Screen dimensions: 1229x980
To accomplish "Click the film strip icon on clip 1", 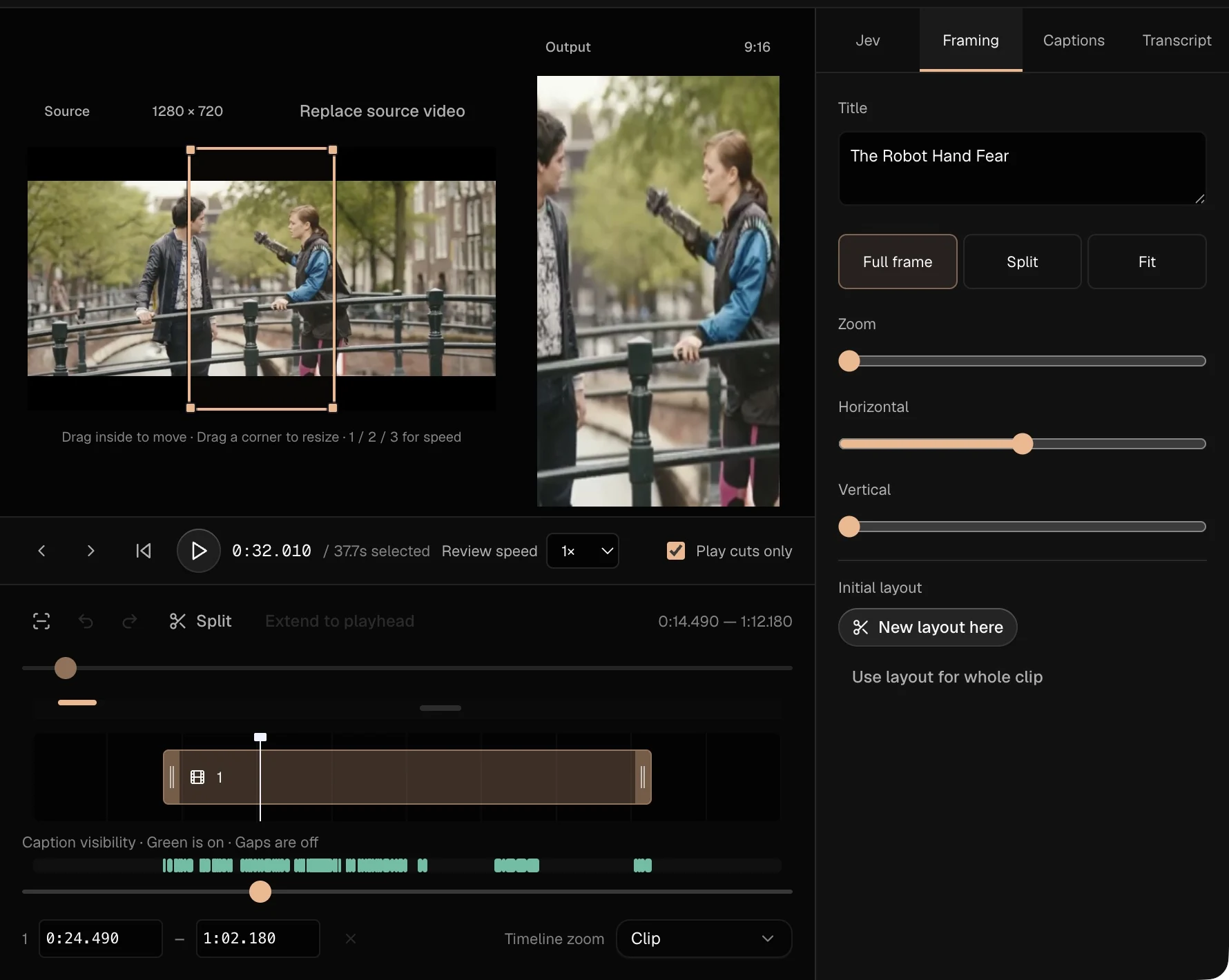I will tap(197, 777).
